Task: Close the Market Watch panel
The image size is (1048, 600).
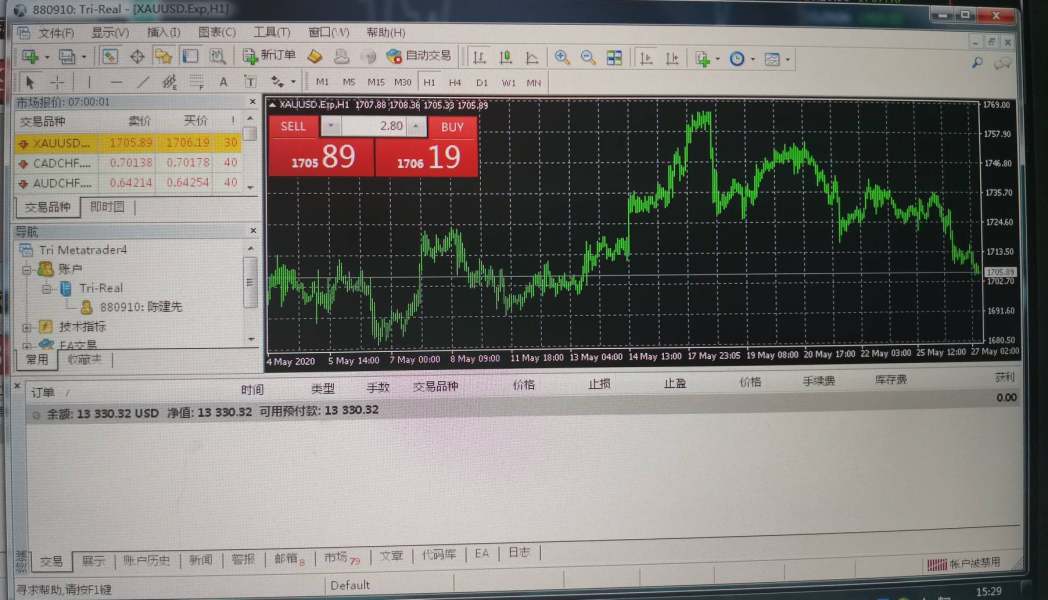Action: [253, 102]
